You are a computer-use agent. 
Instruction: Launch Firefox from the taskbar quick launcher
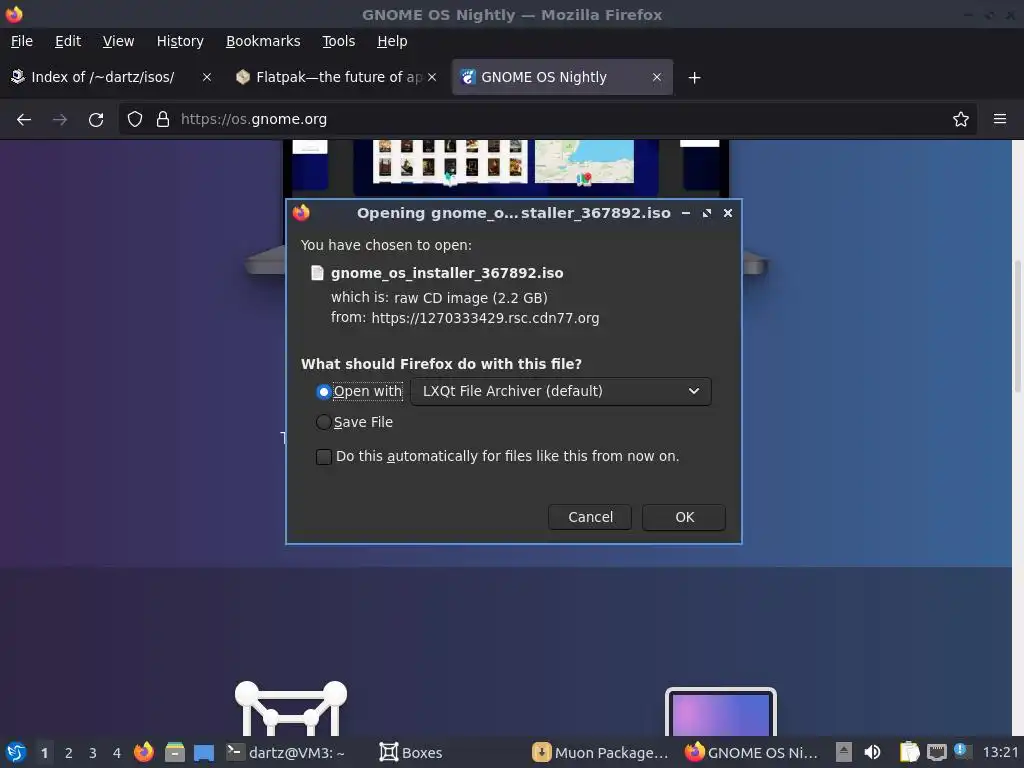tap(144, 752)
